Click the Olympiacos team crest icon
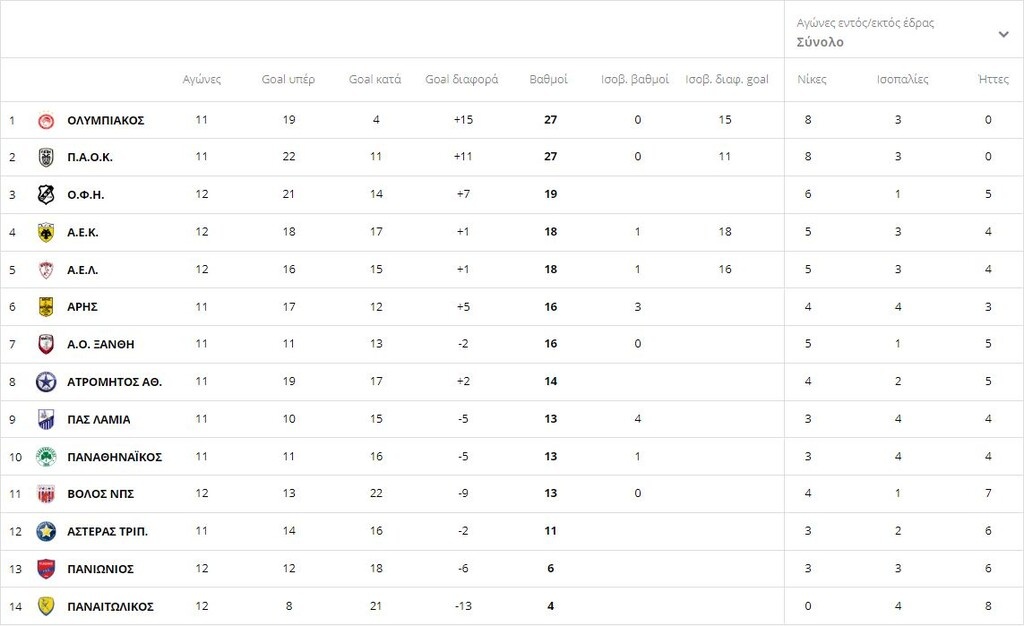 click(x=46, y=120)
